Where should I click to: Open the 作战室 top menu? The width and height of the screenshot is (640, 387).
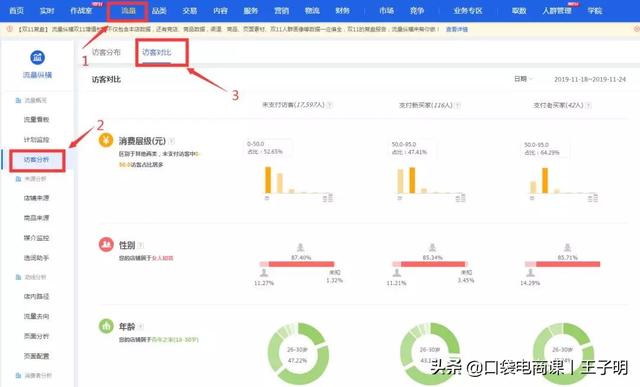81,11
